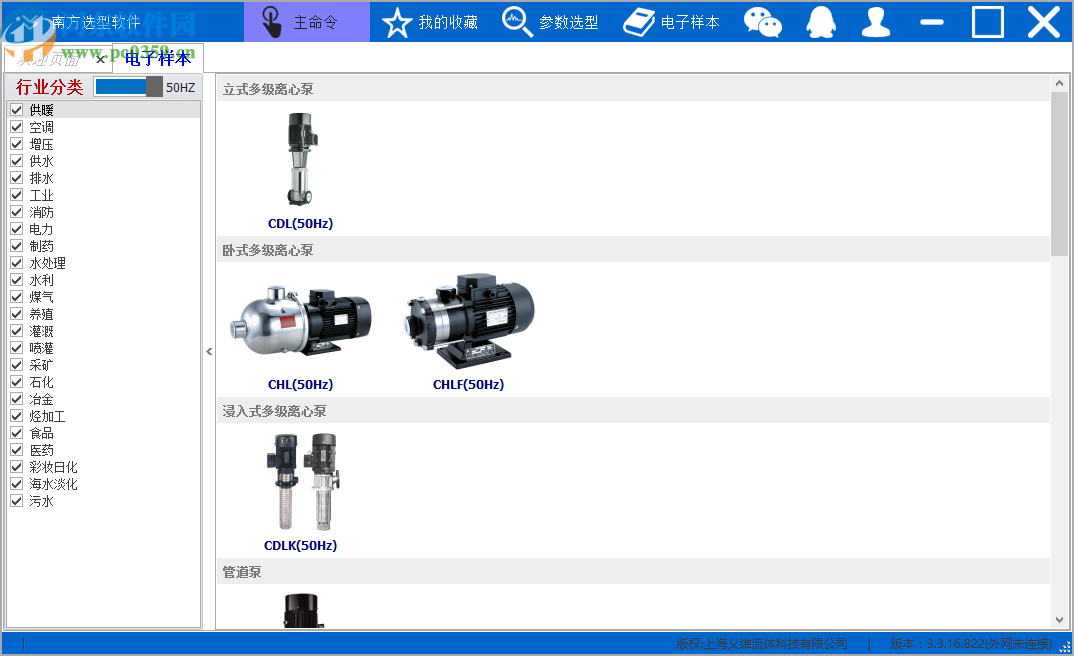Viewport: 1074px width, 656px height.
Task: Collapse the left industry panel arrow
Action: [209, 351]
